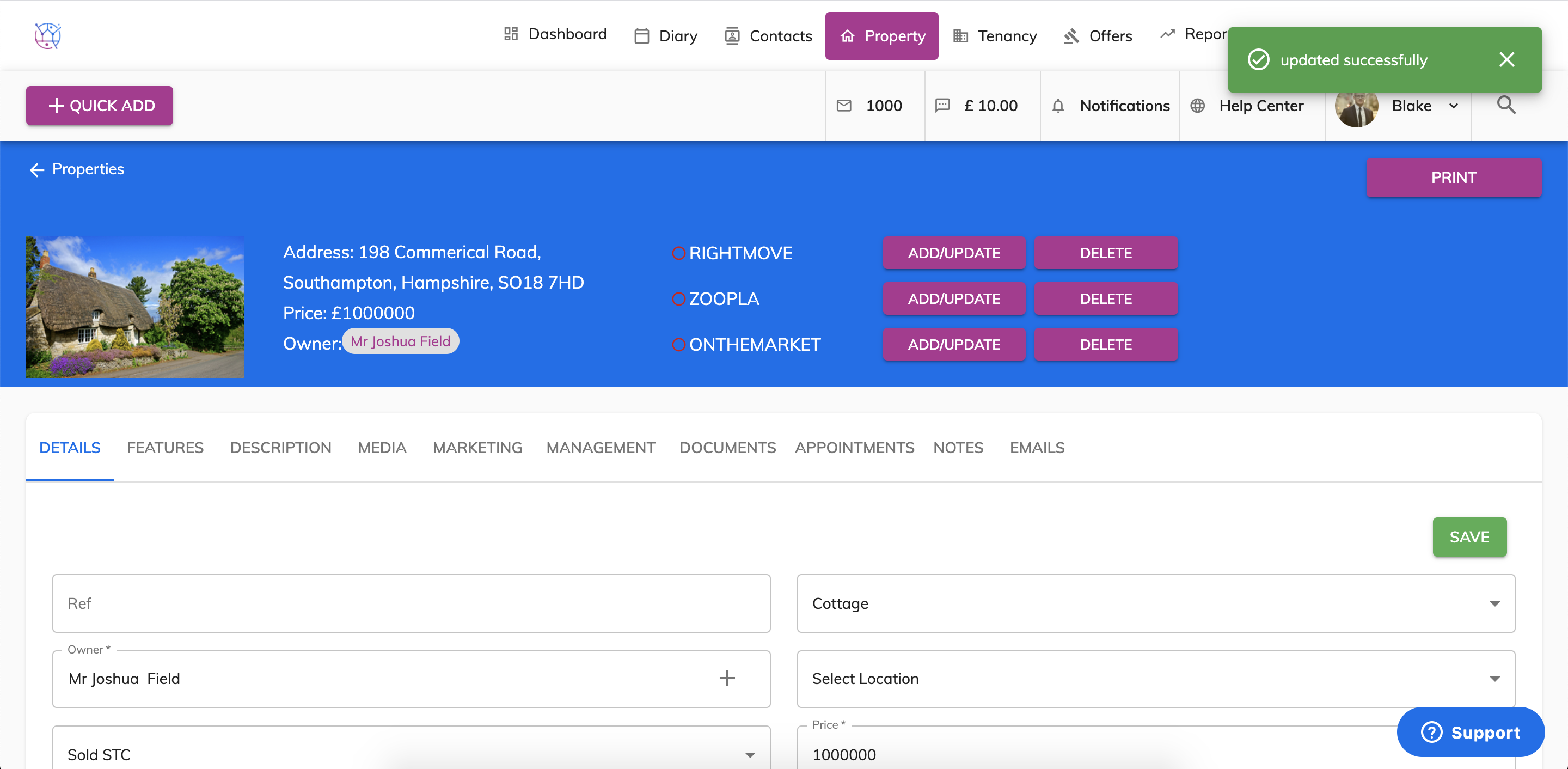This screenshot has height=769, width=1568.
Task: Click the SAVE button
Action: point(1469,536)
